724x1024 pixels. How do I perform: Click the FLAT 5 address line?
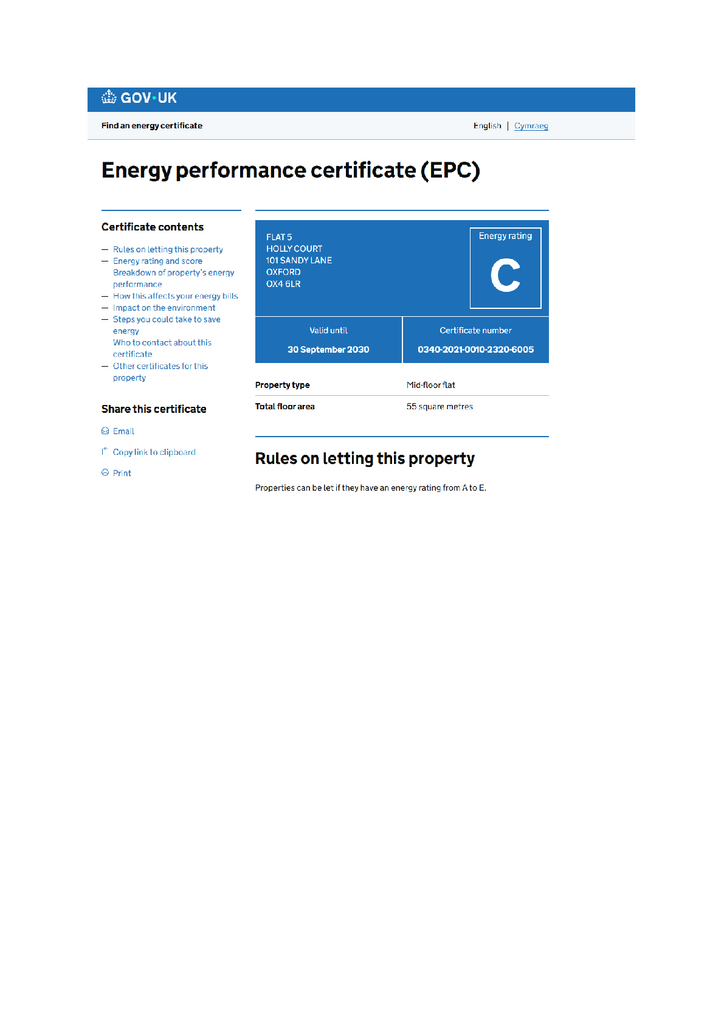pos(279,237)
